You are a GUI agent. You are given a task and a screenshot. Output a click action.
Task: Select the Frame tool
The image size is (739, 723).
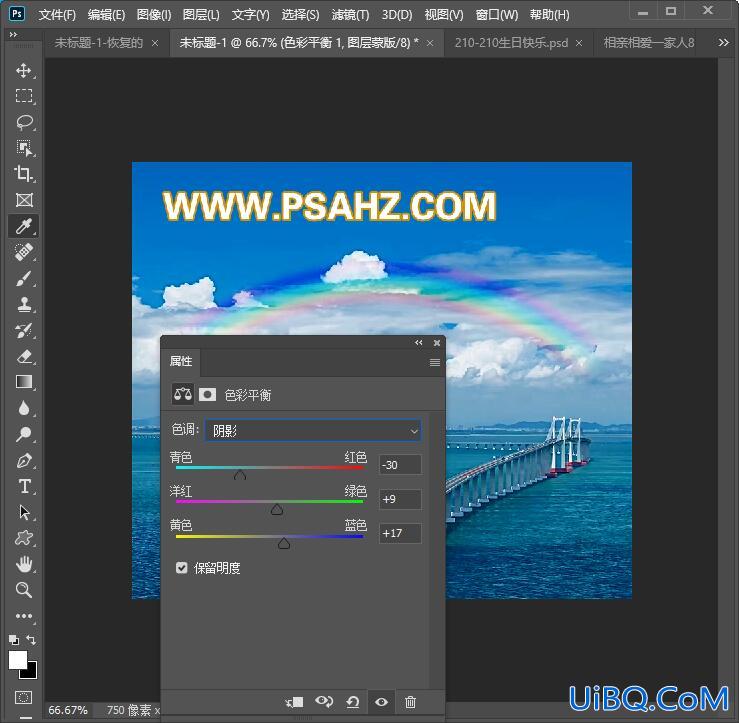pyautogui.click(x=24, y=200)
